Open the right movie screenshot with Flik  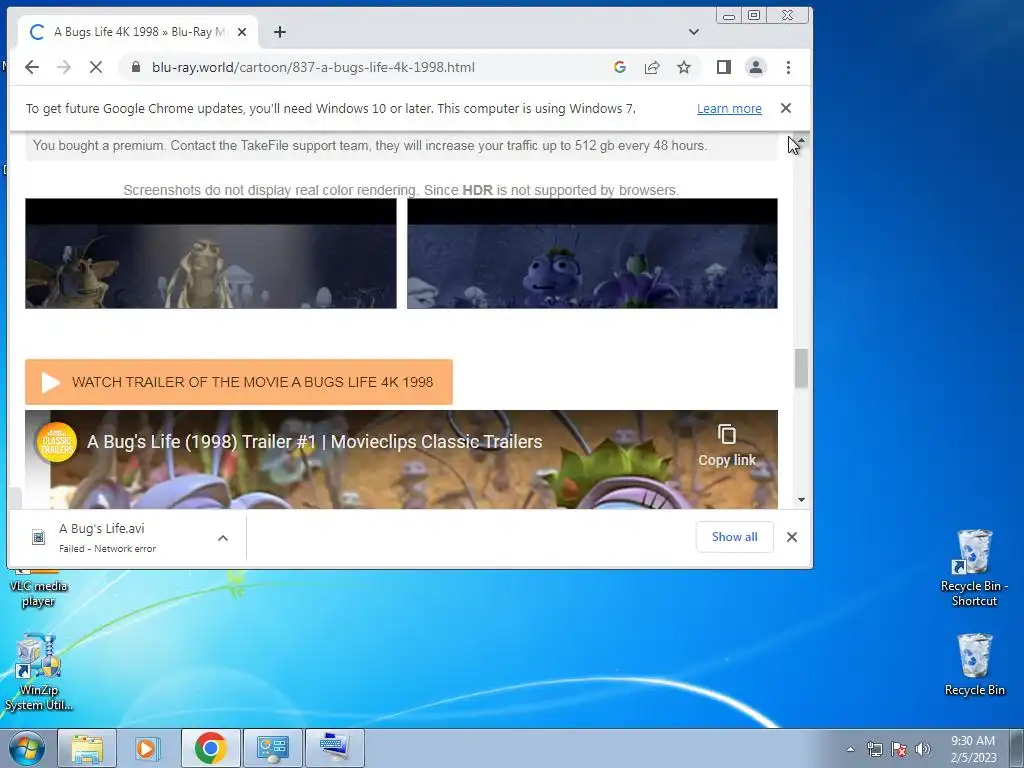click(x=592, y=253)
